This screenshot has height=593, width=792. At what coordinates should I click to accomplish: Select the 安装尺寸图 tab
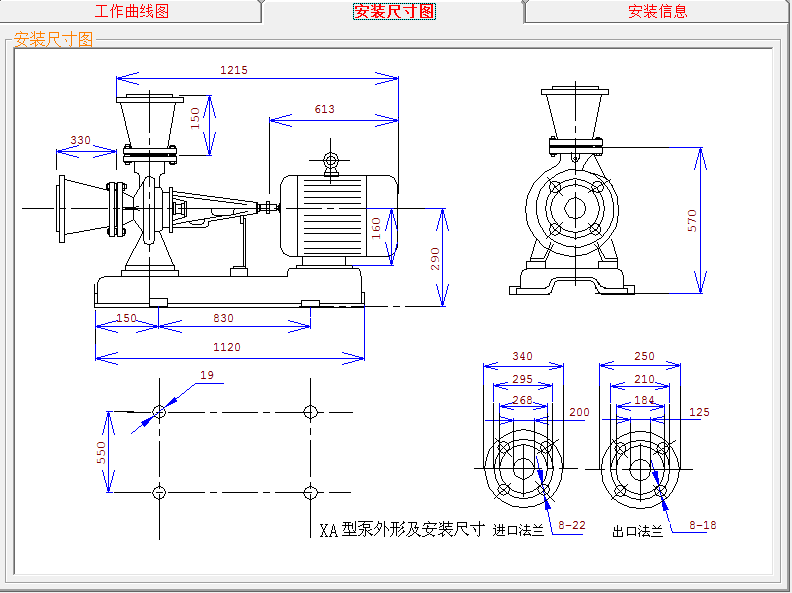394,11
